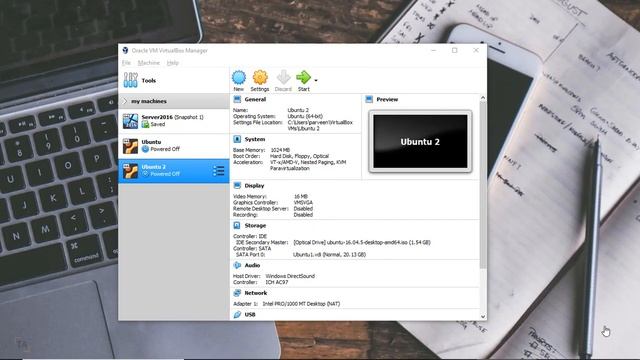This screenshot has width=640, height=360.
Task: Click the Discard toolbar icon
Action: 283,78
